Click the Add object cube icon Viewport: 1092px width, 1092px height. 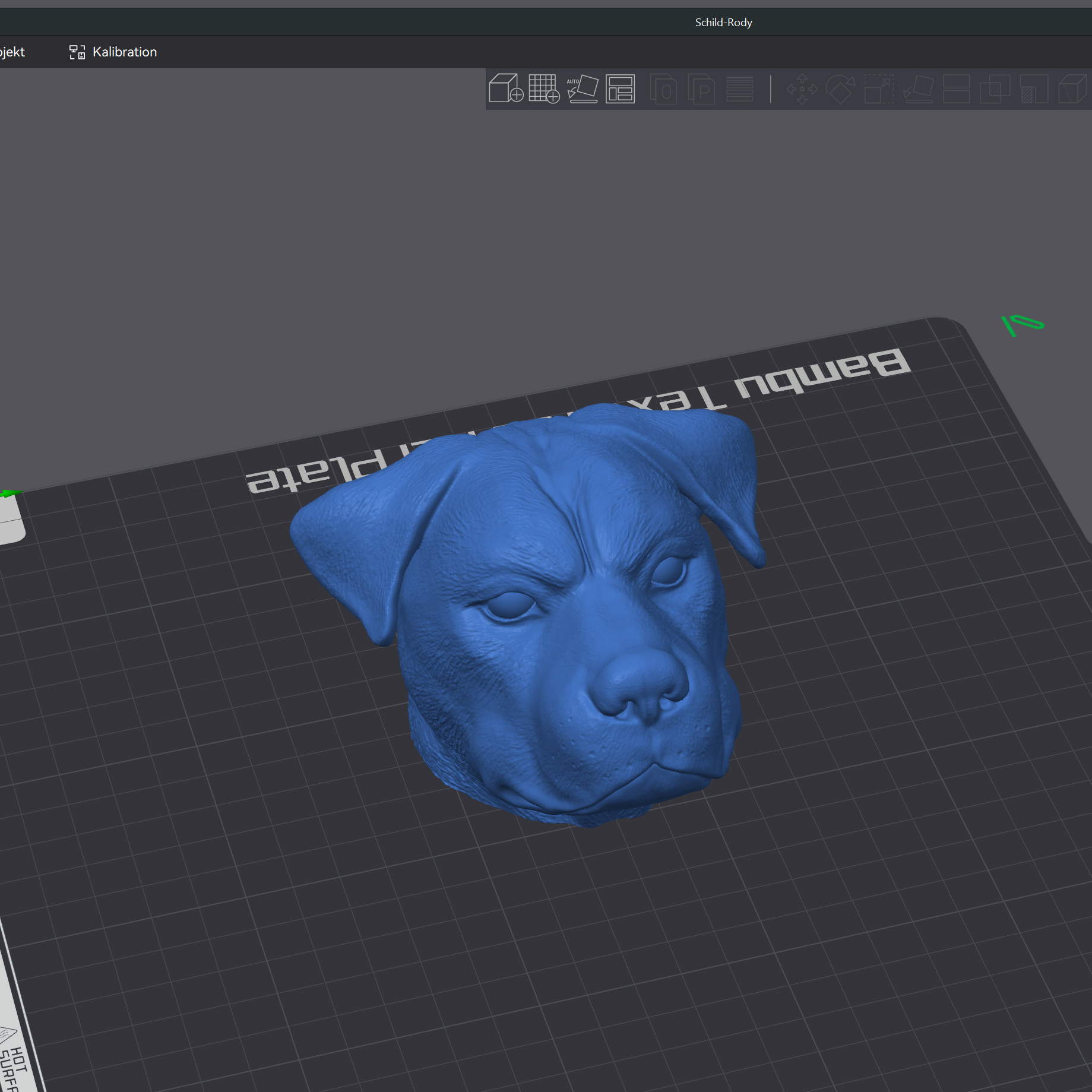click(506, 88)
